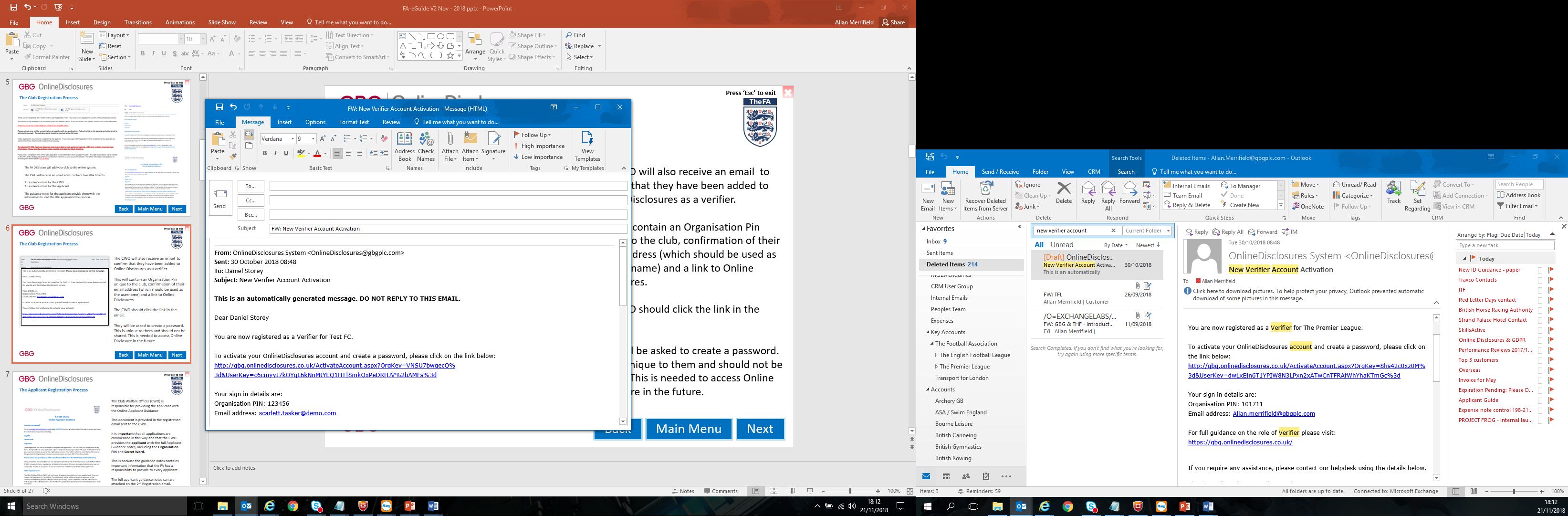The height and width of the screenshot is (516, 1568).
Task: Select slide 7 thumbnail
Action: point(101,426)
